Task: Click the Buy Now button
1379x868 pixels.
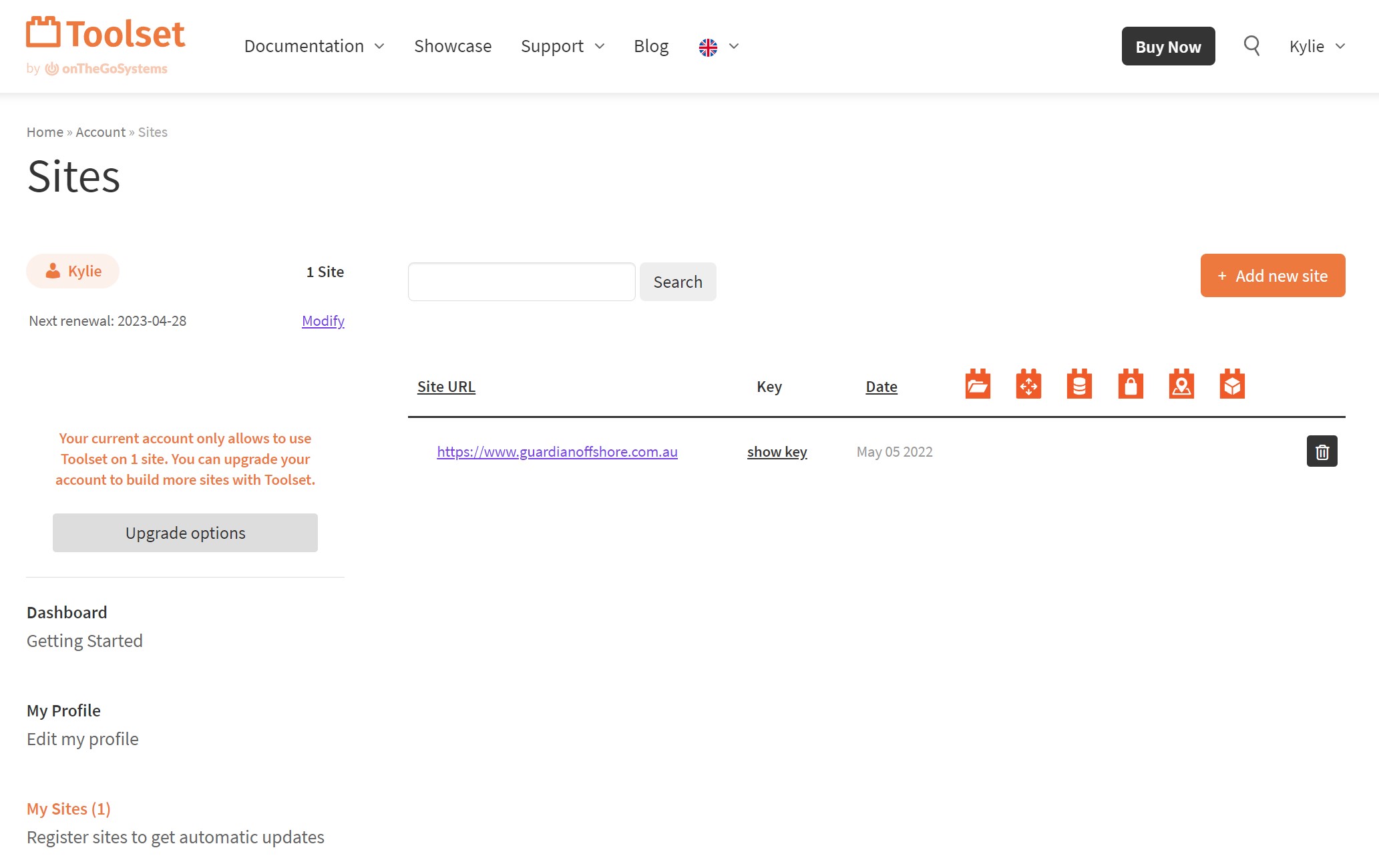Action: (1168, 46)
